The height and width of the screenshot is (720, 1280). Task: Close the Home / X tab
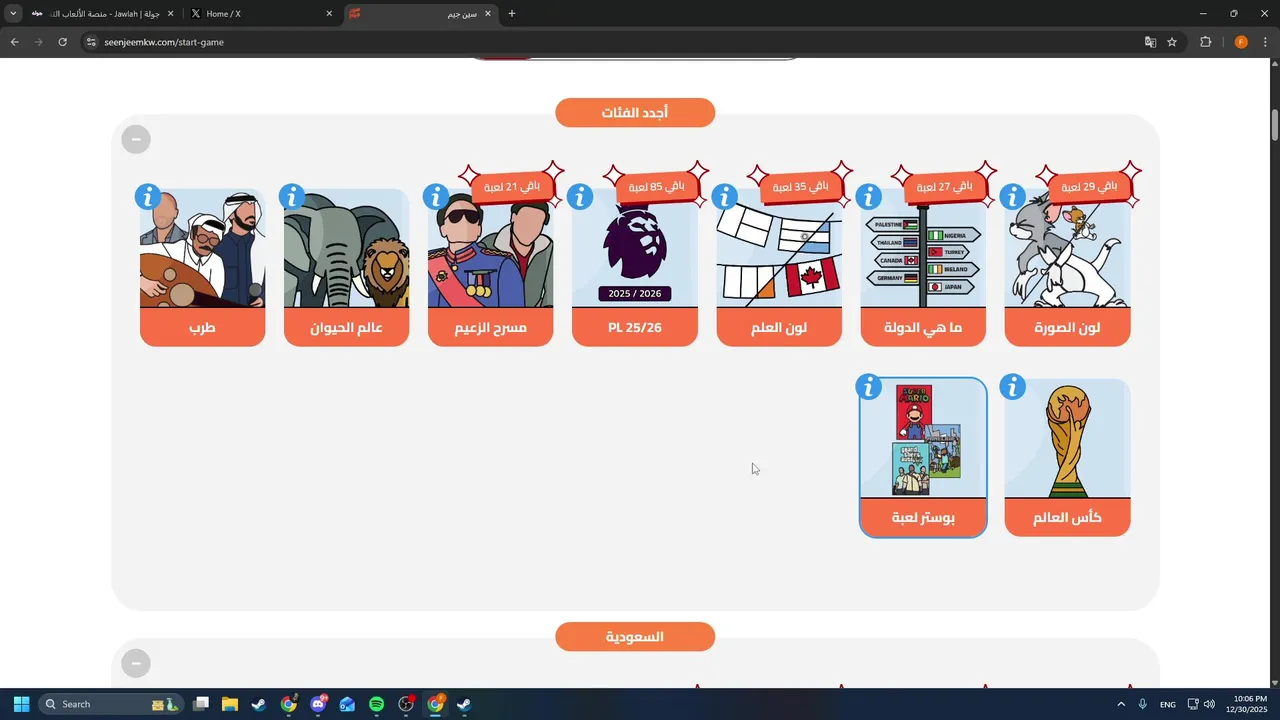coord(329,14)
